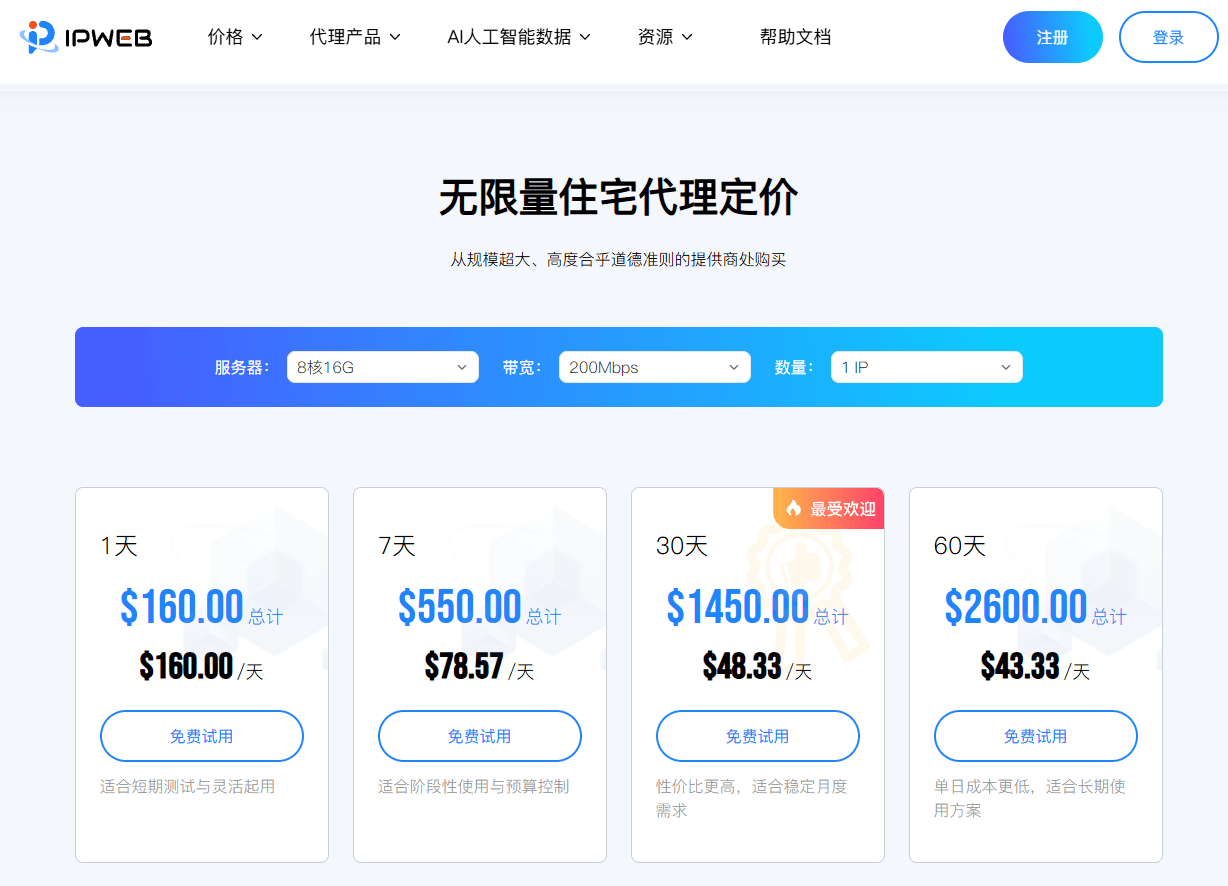Expand the 数量 dropdown showing 1 IP

pyautogui.click(x=927, y=367)
